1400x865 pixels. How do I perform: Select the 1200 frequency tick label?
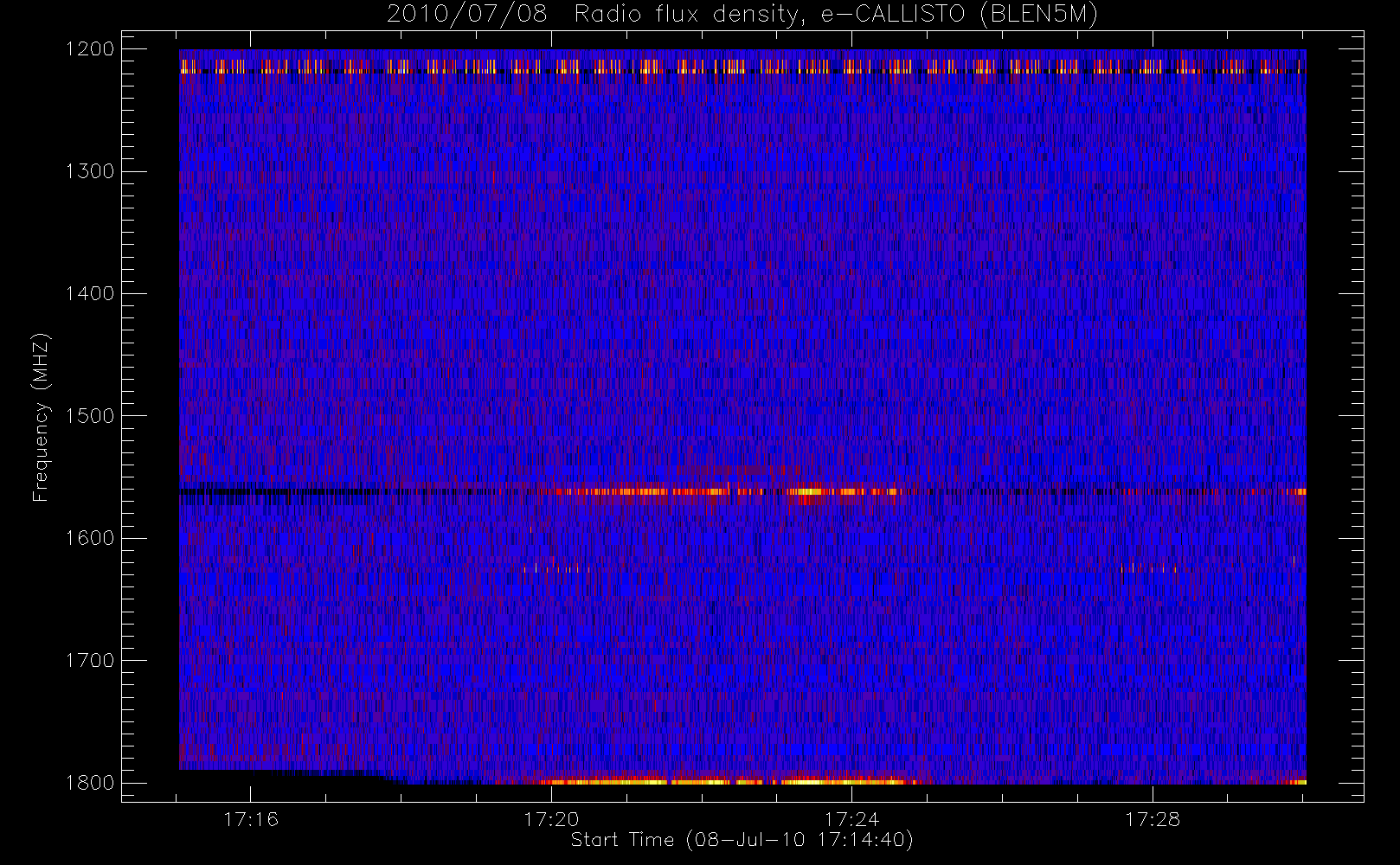(x=91, y=48)
